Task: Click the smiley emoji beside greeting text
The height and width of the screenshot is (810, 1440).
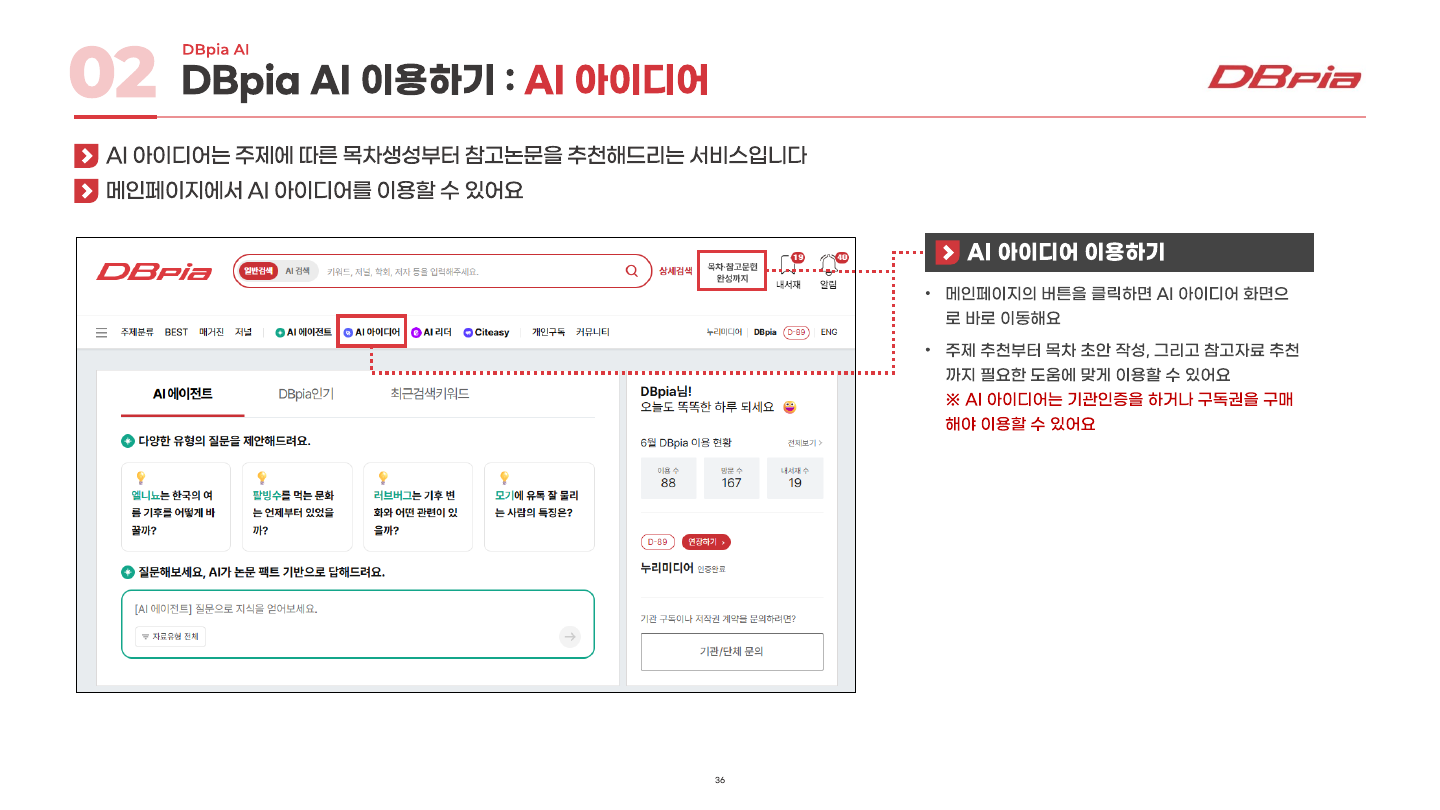Action: tap(790, 407)
